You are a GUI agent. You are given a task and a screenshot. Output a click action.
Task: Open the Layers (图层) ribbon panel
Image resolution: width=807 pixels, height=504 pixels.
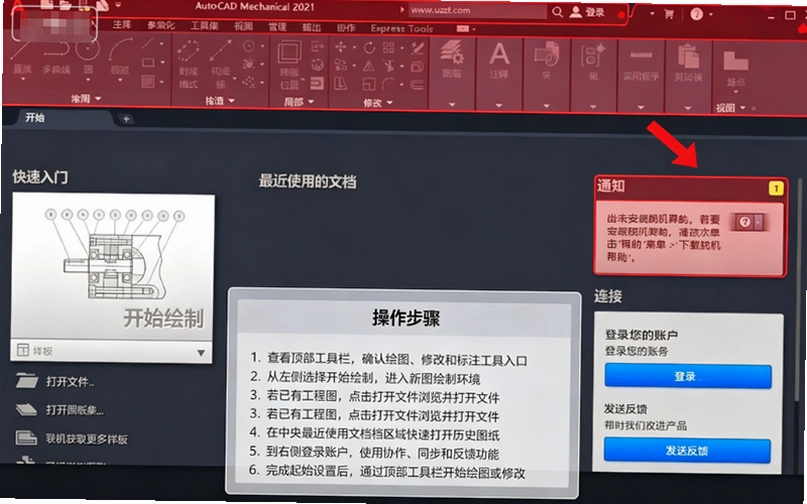click(x=451, y=59)
